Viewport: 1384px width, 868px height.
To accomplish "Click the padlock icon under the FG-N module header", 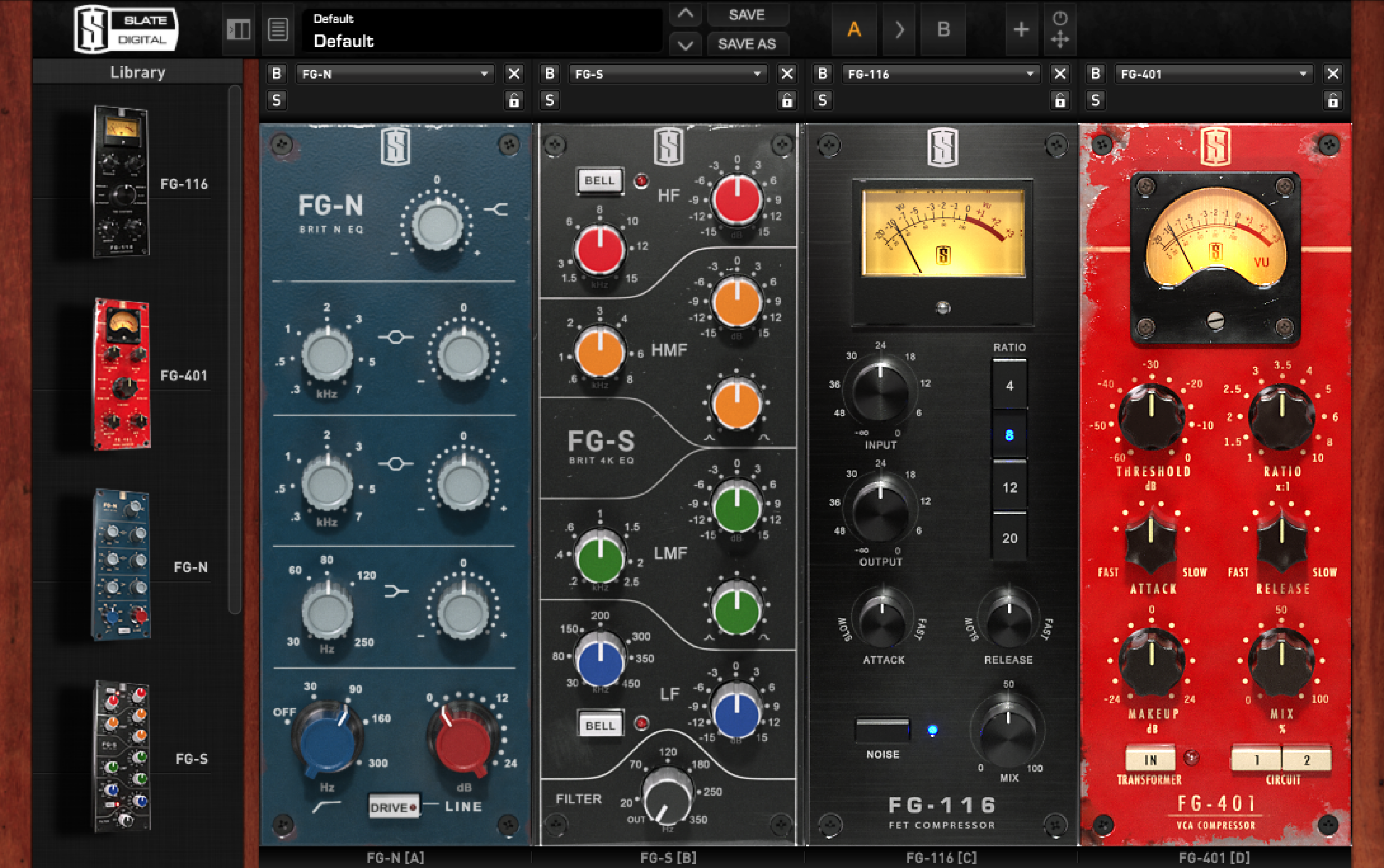I will 514,101.
